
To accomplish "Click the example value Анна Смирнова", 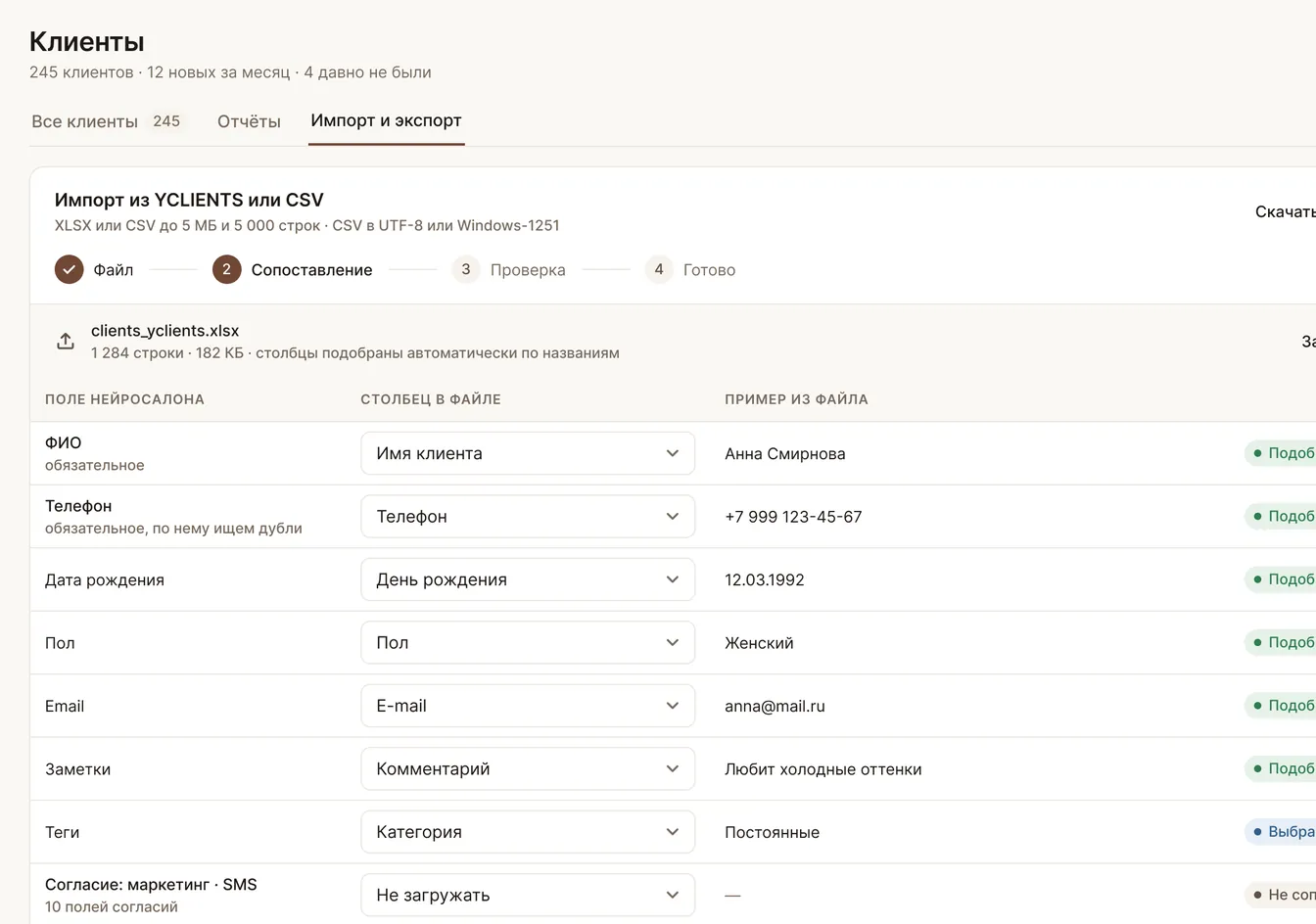I will point(784,454).
